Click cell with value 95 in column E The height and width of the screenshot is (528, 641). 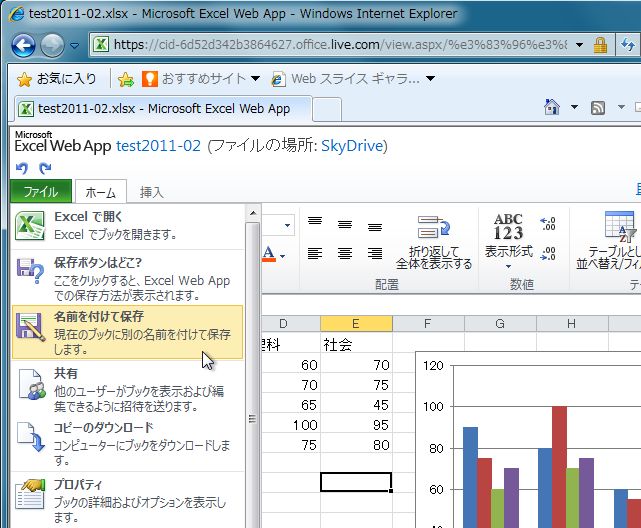click(356, 425)
